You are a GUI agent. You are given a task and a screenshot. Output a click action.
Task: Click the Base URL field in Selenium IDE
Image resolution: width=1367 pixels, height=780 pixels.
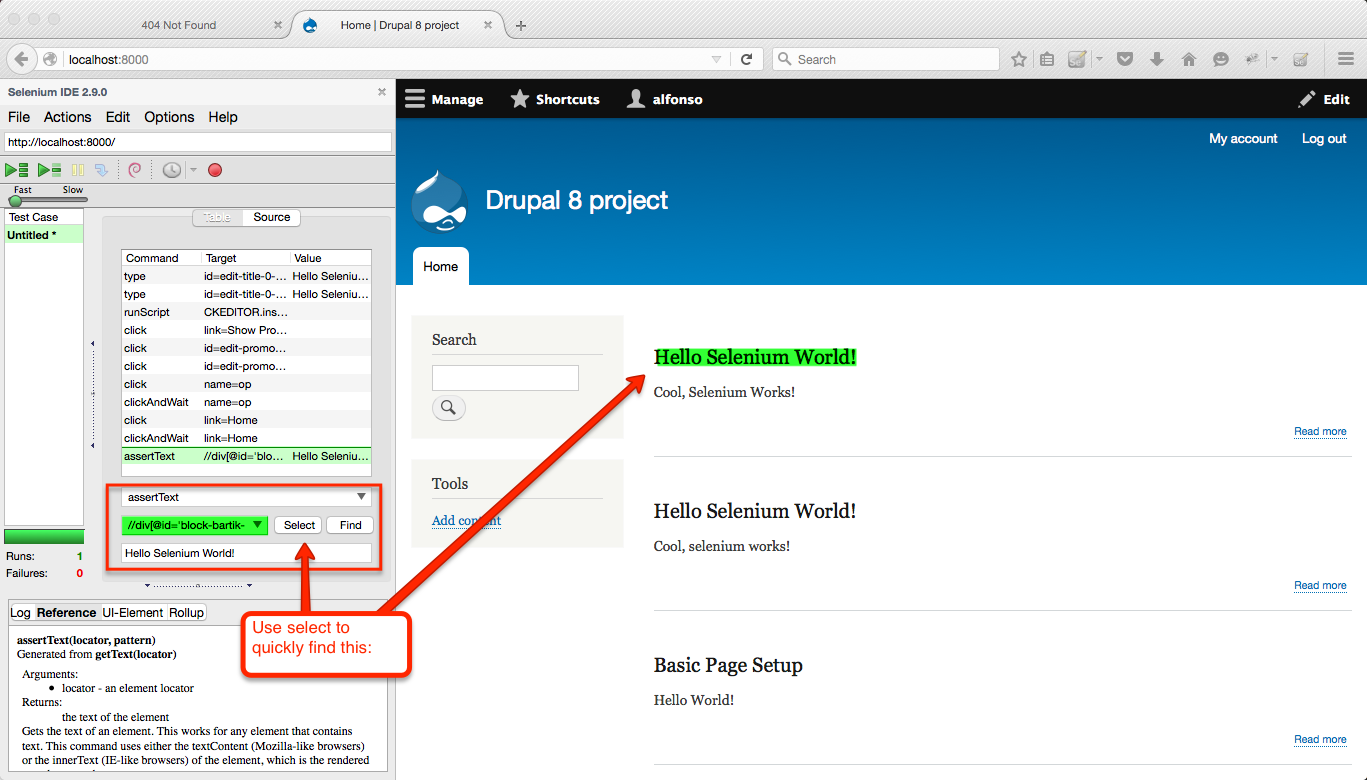(198, 142)
